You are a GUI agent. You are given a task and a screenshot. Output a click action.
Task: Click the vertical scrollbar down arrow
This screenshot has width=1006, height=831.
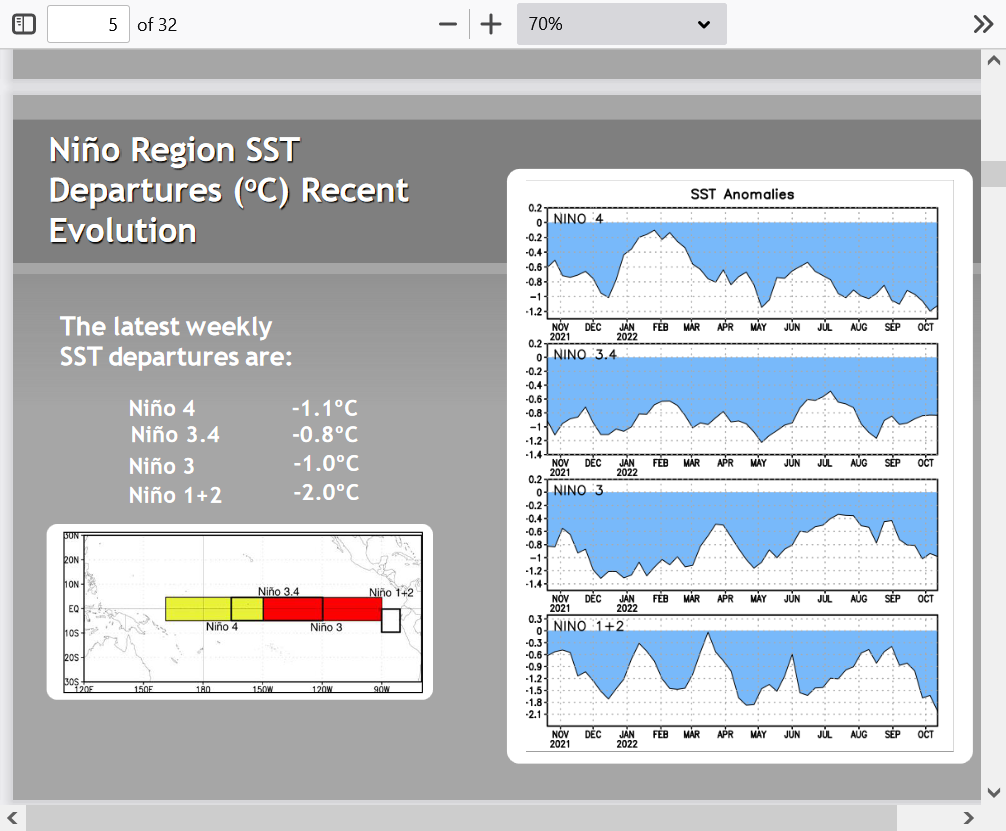tap(994, 792)
